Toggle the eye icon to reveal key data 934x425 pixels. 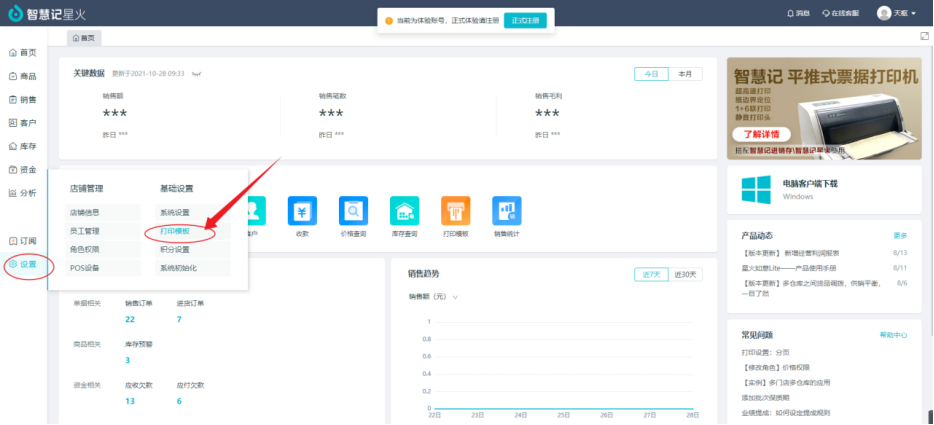click(x=197, y=74)
